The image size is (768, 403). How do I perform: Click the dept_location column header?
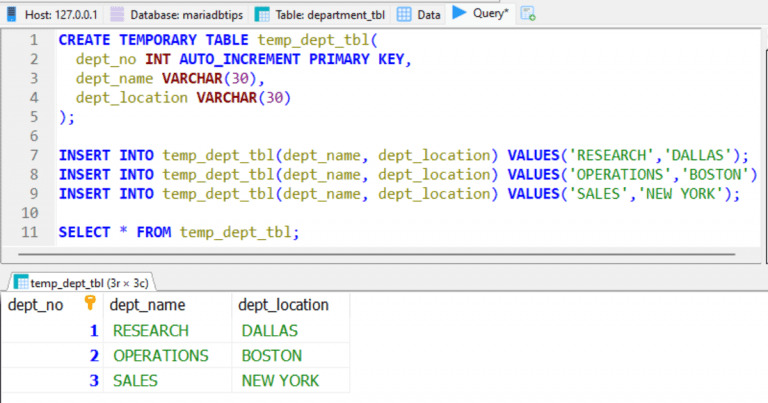coord(290,305)
